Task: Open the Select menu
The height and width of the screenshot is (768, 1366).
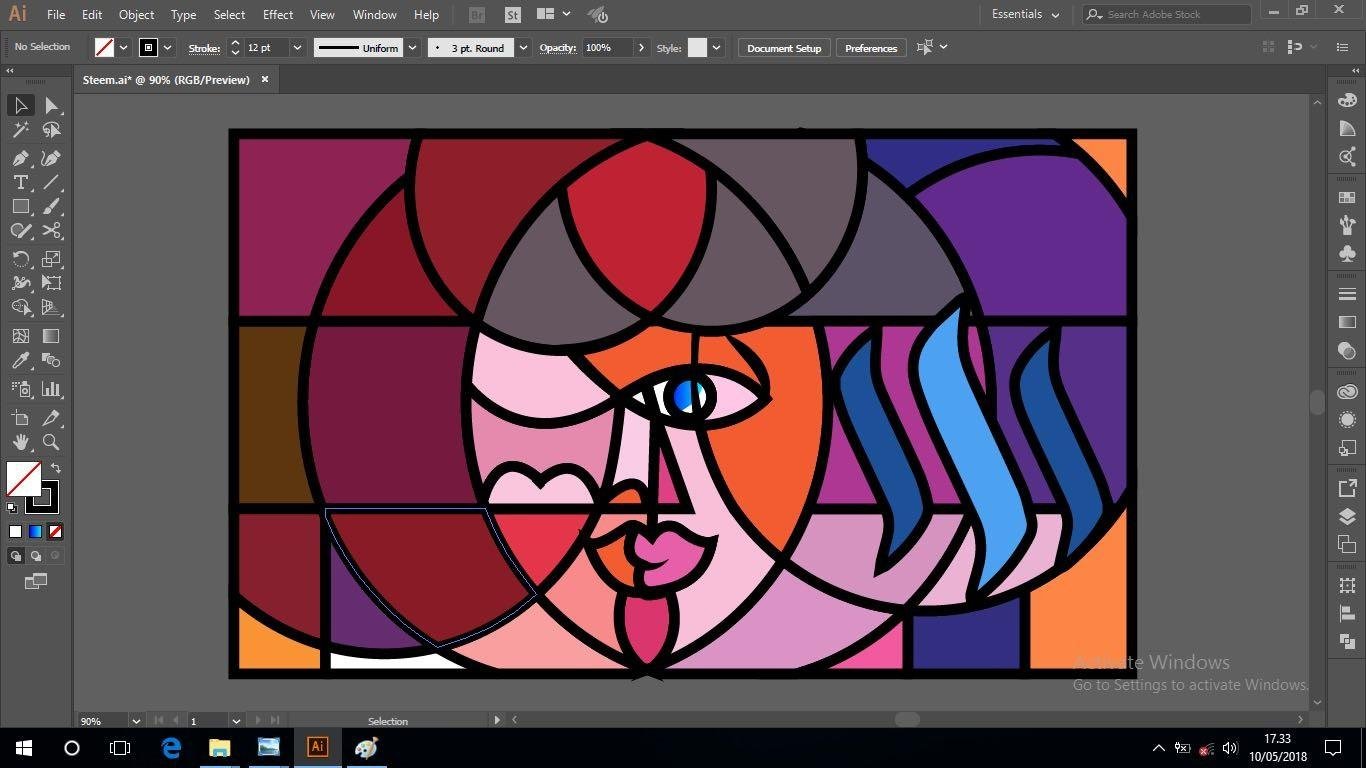Action: [x=229, y=15]
